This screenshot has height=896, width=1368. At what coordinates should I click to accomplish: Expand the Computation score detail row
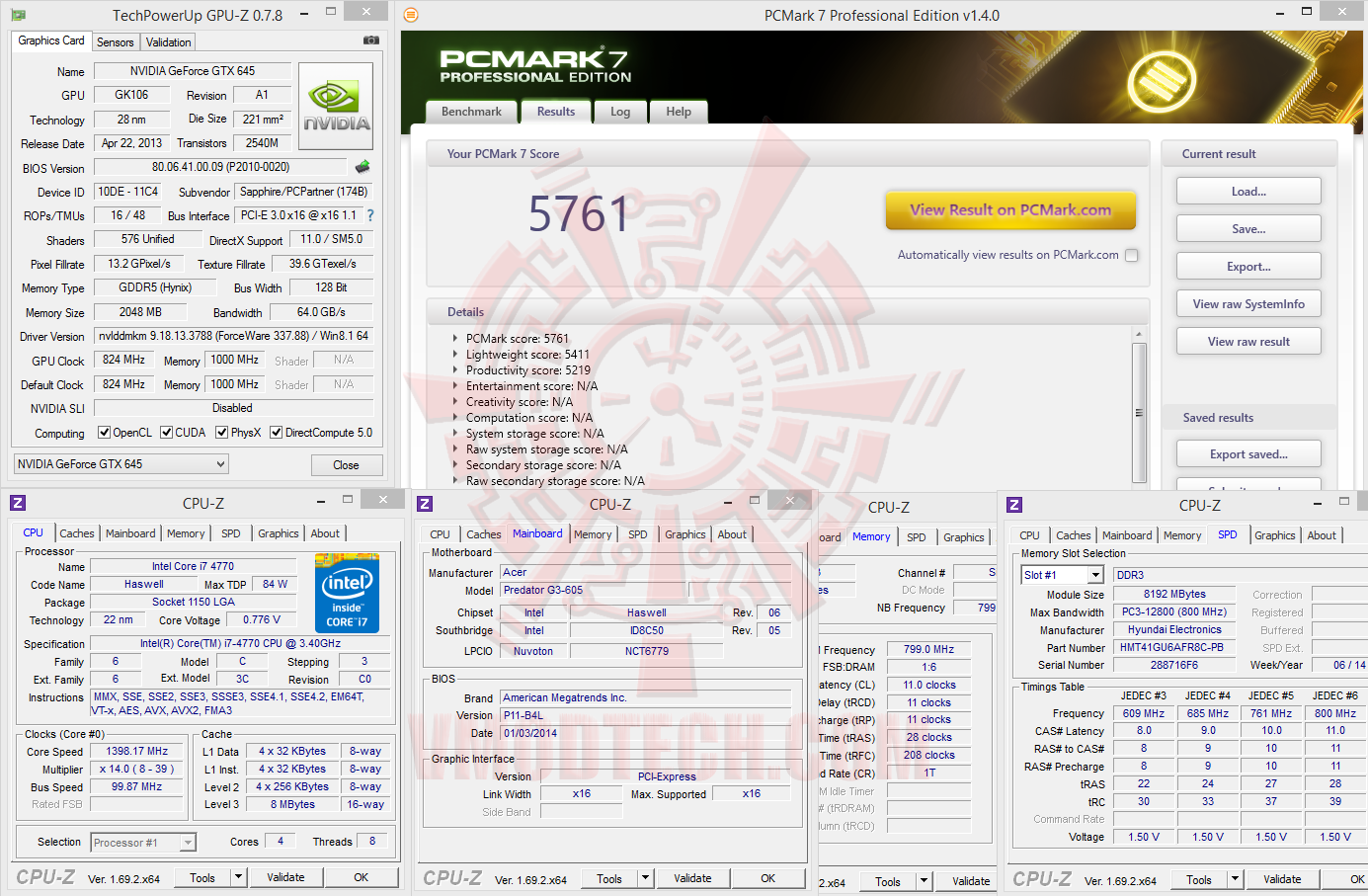[455, 418]
